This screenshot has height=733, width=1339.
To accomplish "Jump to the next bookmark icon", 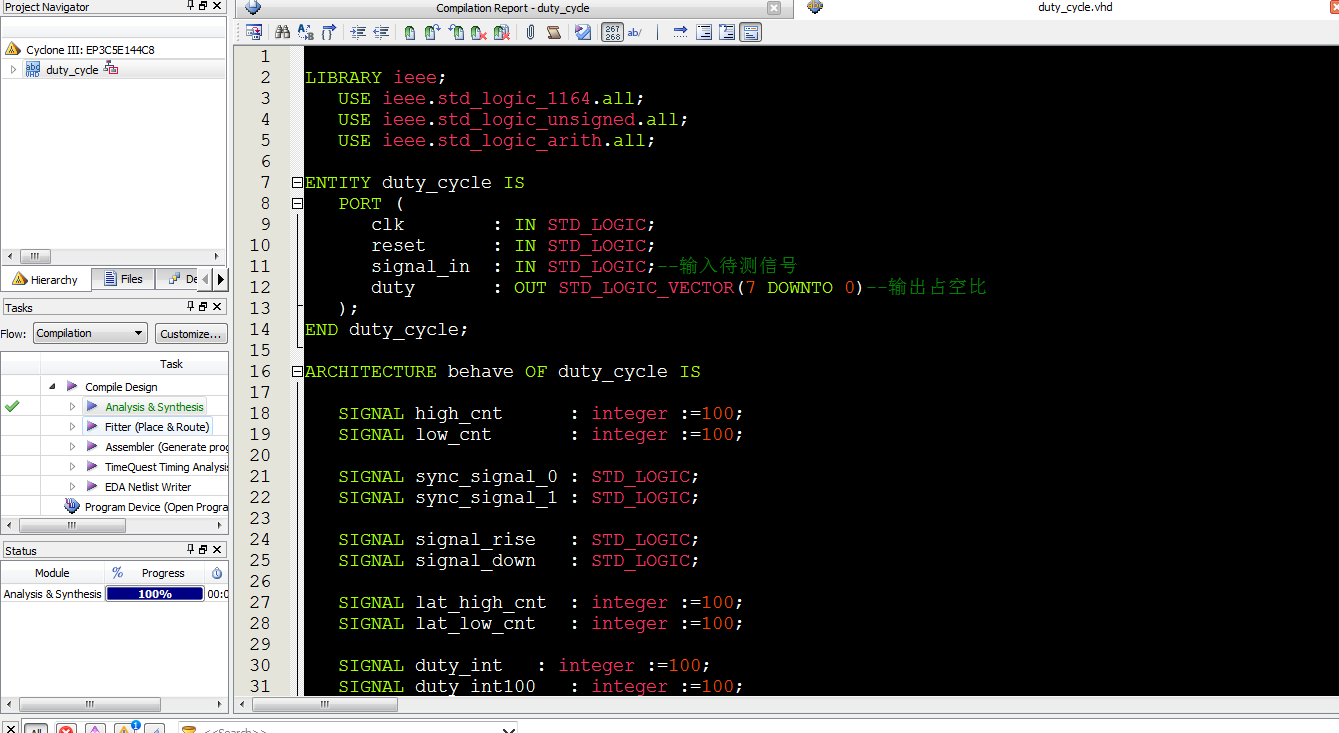I will click(x=432, y=32).
